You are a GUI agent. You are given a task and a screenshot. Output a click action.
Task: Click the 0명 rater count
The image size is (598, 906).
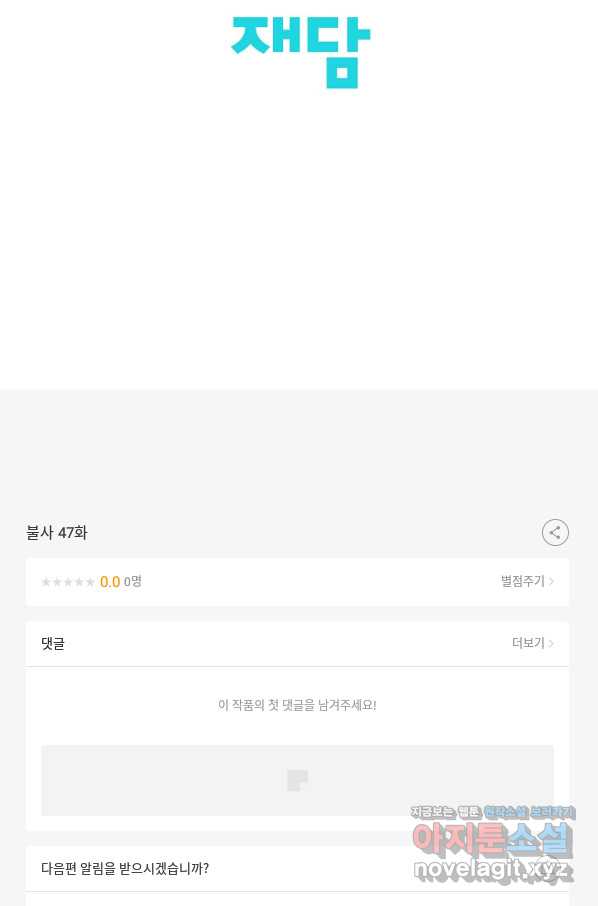pos(132,581)
